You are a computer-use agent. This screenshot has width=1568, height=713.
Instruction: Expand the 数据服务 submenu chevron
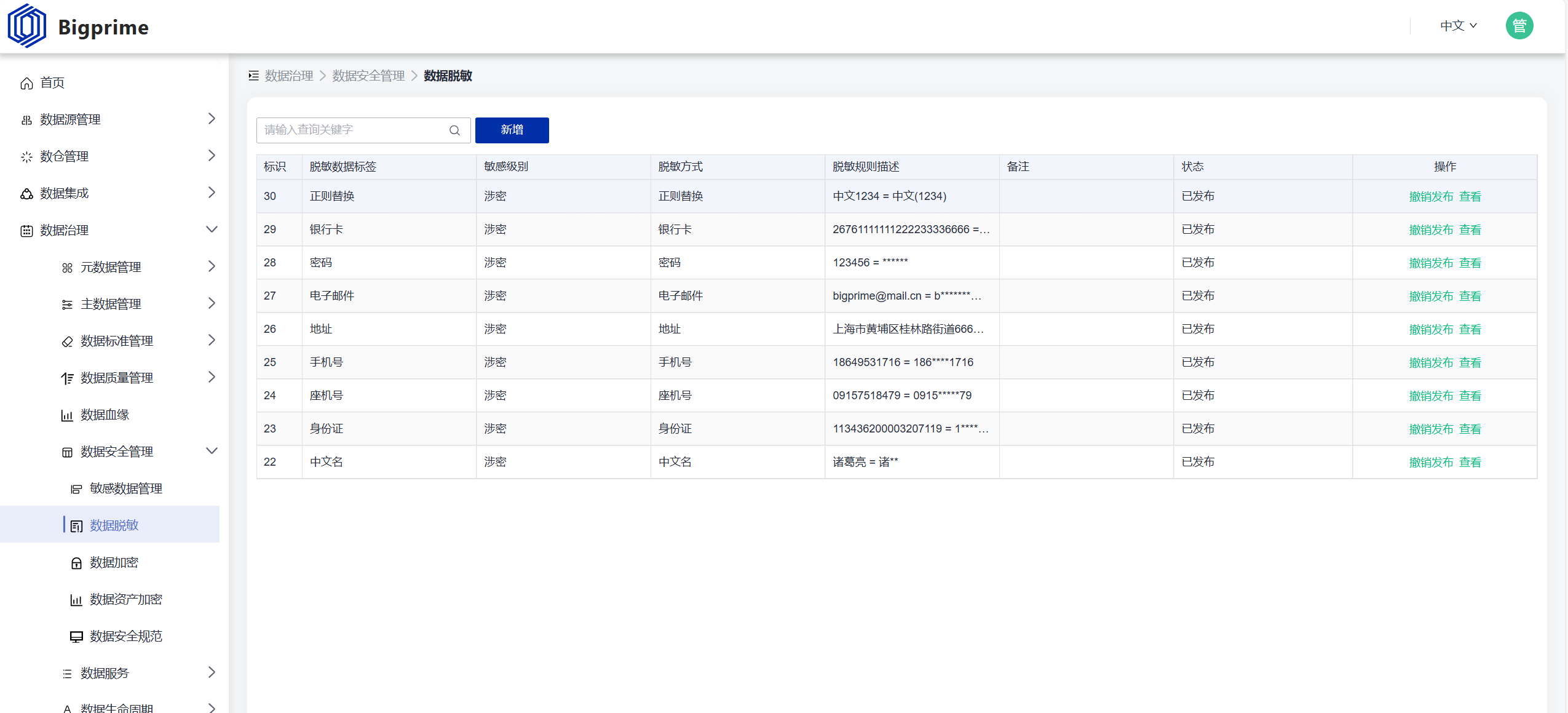click(212, 672)
